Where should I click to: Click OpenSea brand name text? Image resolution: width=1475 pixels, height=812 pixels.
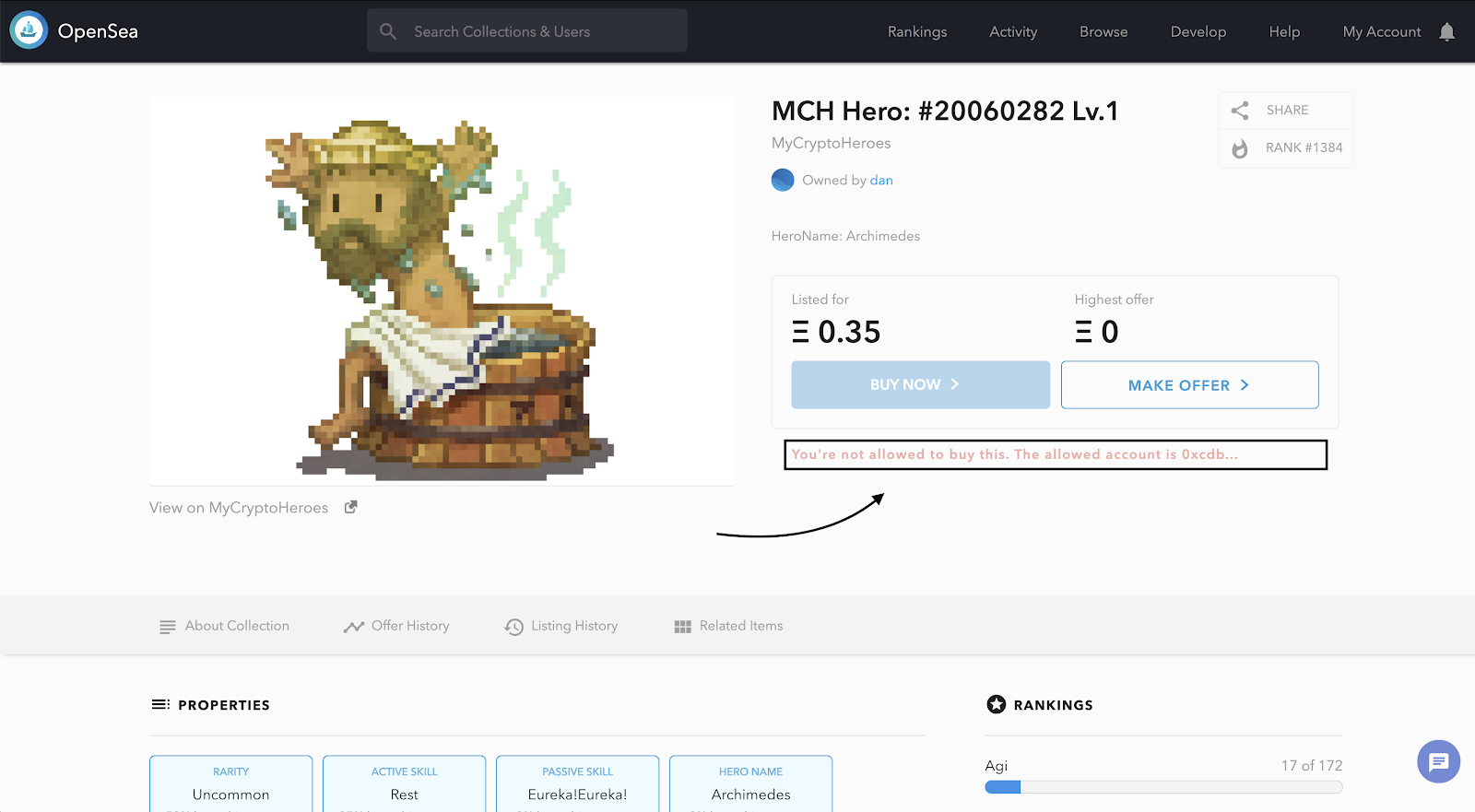[x=98, y=31]
